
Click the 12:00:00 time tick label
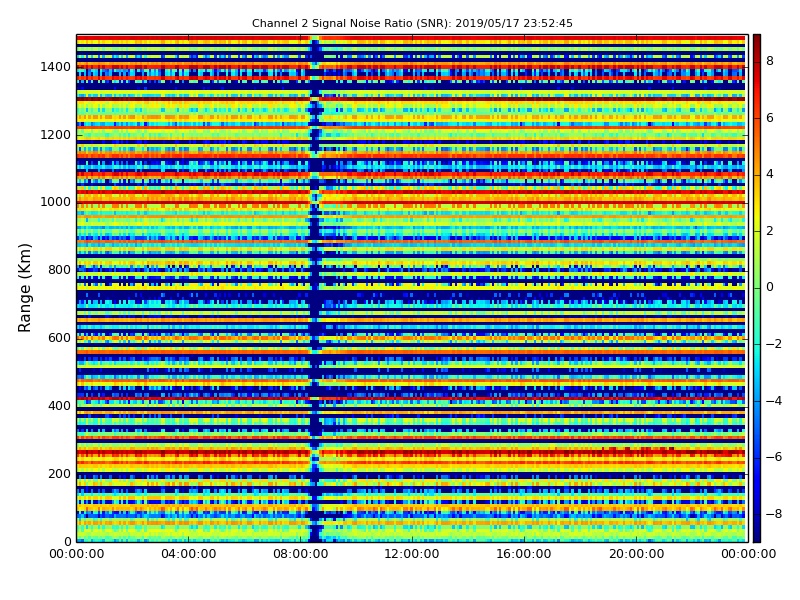[x=412, y=554]
